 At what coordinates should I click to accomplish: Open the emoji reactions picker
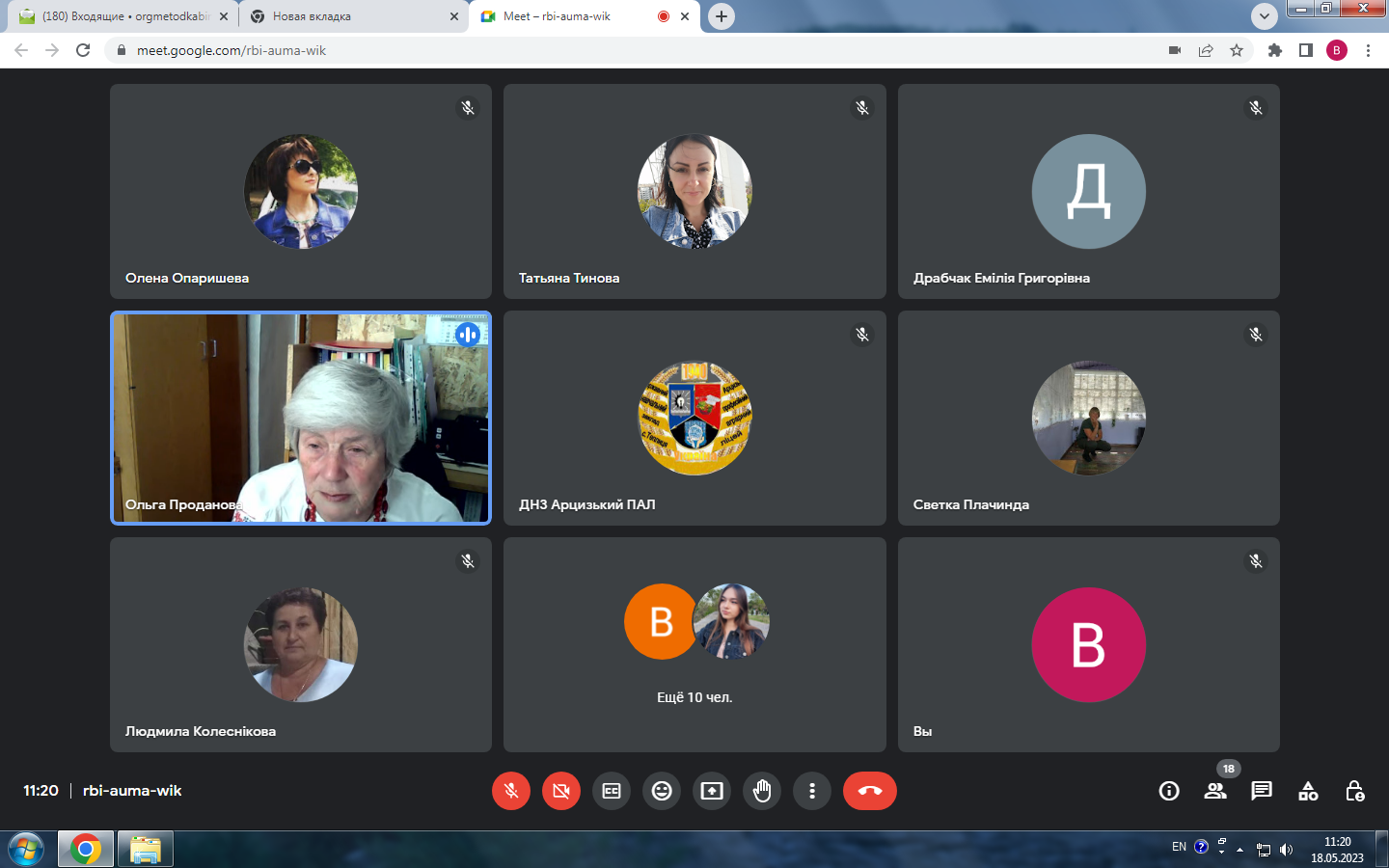pos(662,791)
